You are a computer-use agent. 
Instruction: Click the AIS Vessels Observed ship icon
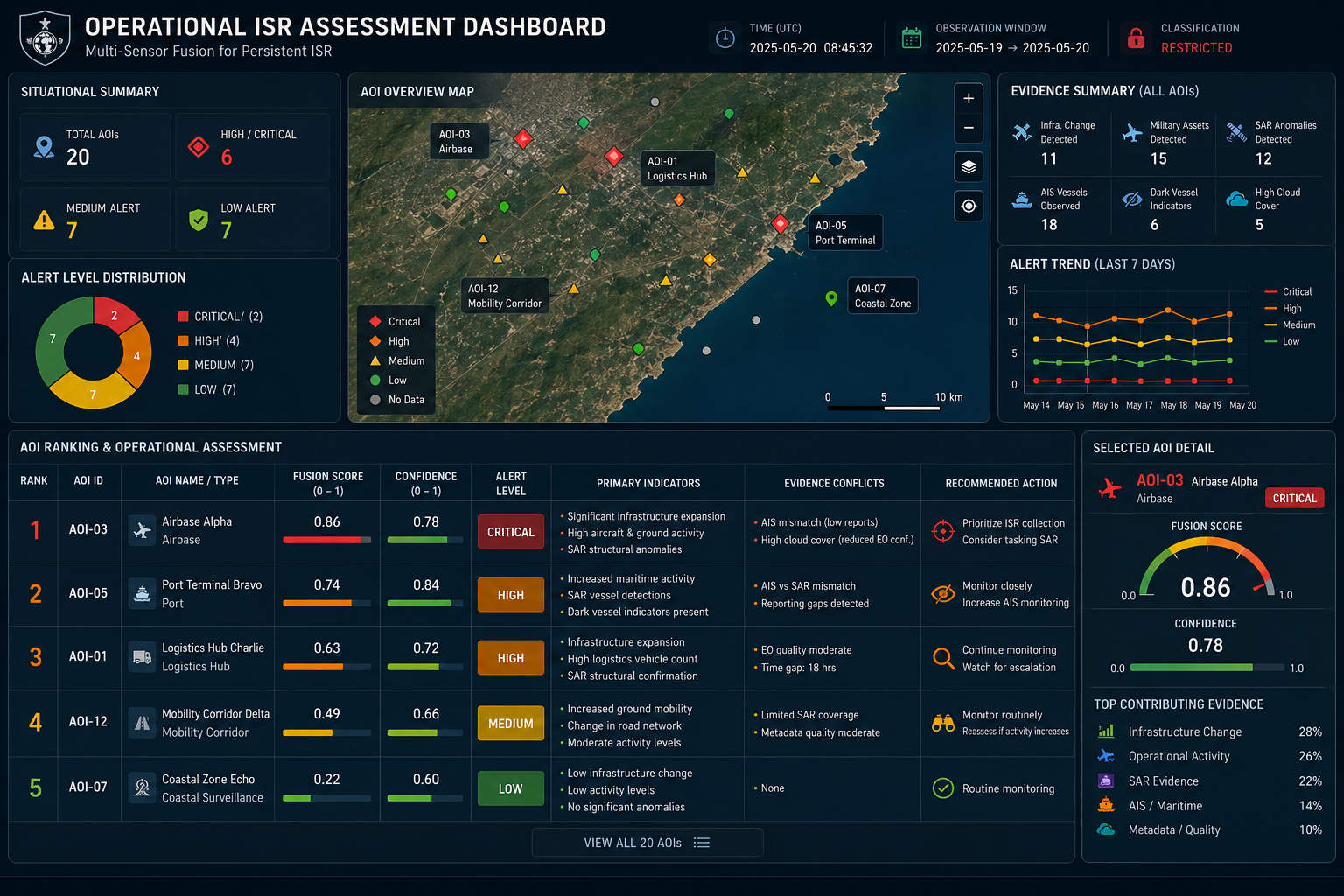[1022, 199]
